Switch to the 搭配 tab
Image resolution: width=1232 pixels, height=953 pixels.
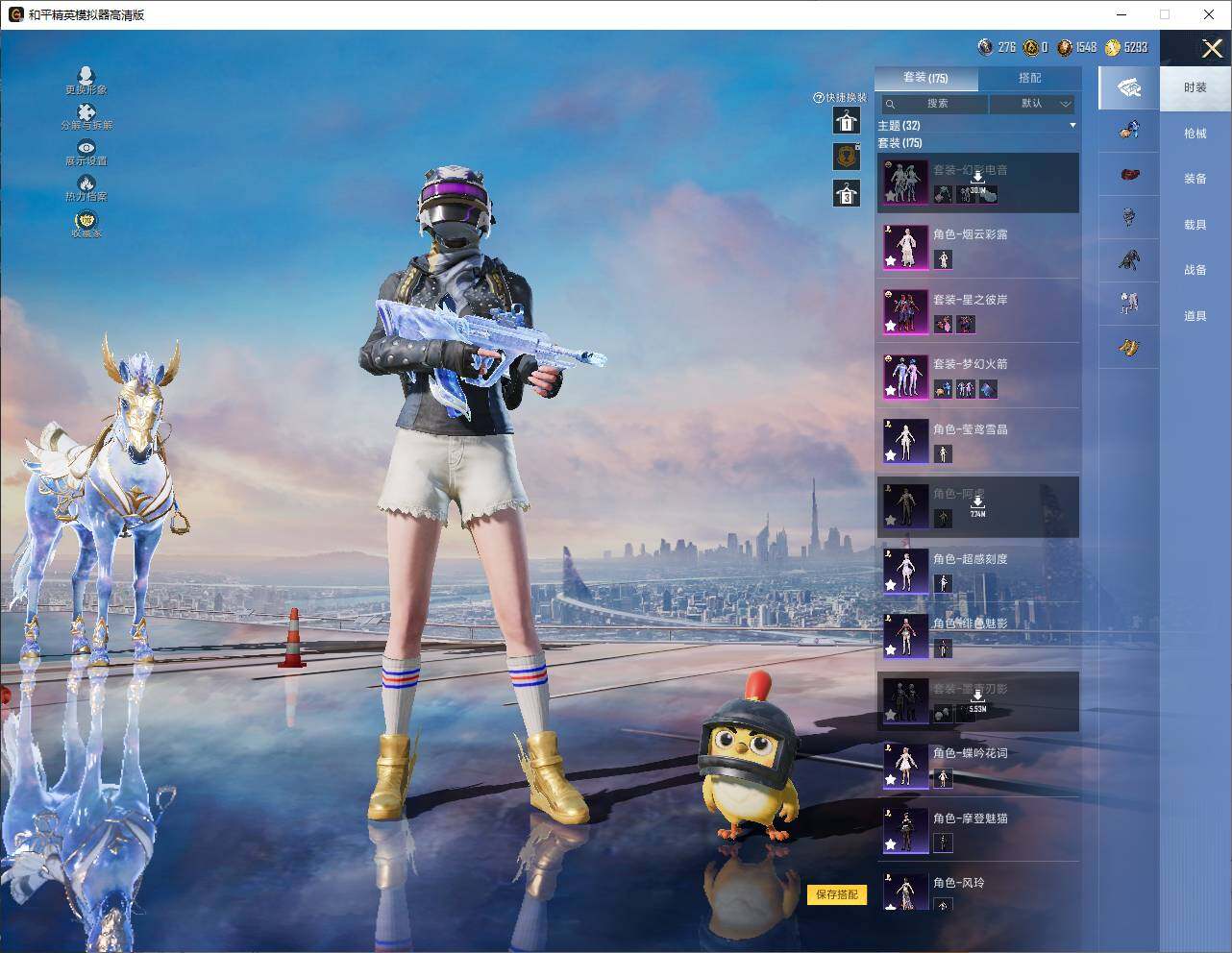point(1029,78)
